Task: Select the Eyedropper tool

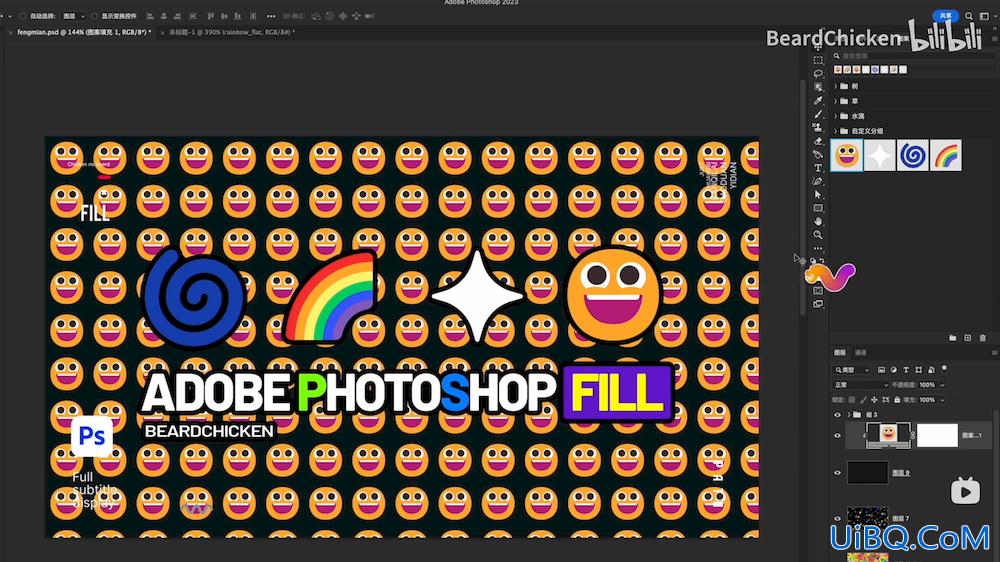Action: coord(818,101)
